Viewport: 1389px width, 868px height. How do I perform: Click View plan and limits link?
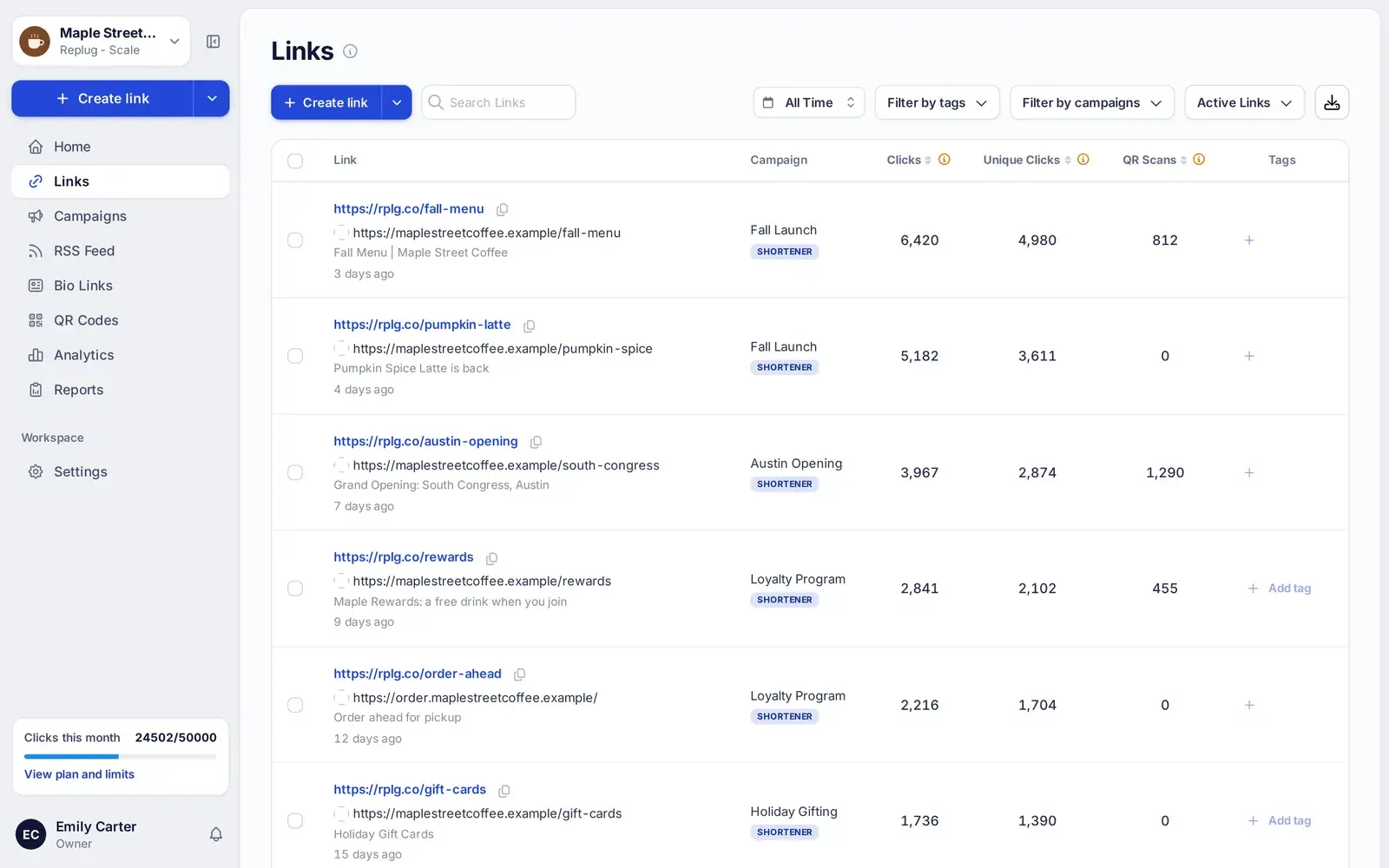click(79, 774)
